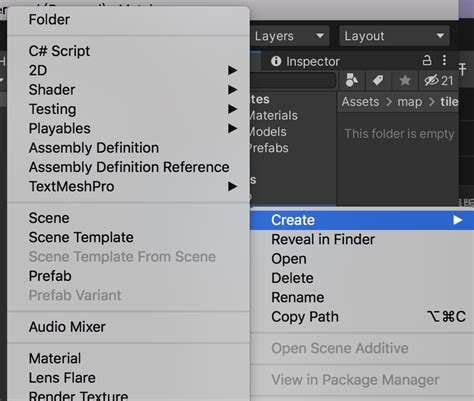Choose Delete in the context menu

[362, 278]
